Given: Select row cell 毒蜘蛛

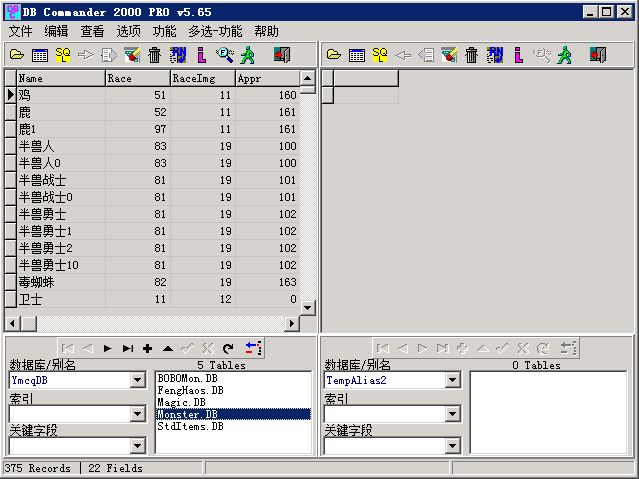Looking at the screenshot, I should coord(61,282).
